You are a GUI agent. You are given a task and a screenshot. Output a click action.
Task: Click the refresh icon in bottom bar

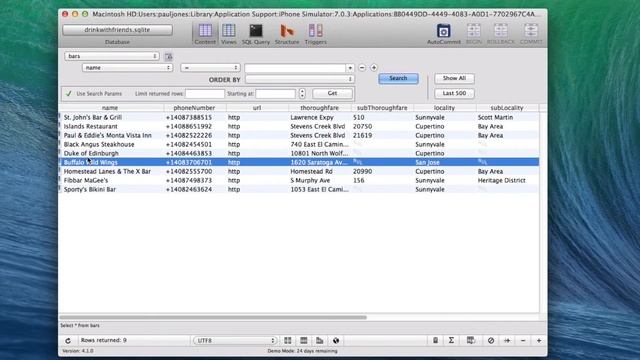tap(68, 340)
